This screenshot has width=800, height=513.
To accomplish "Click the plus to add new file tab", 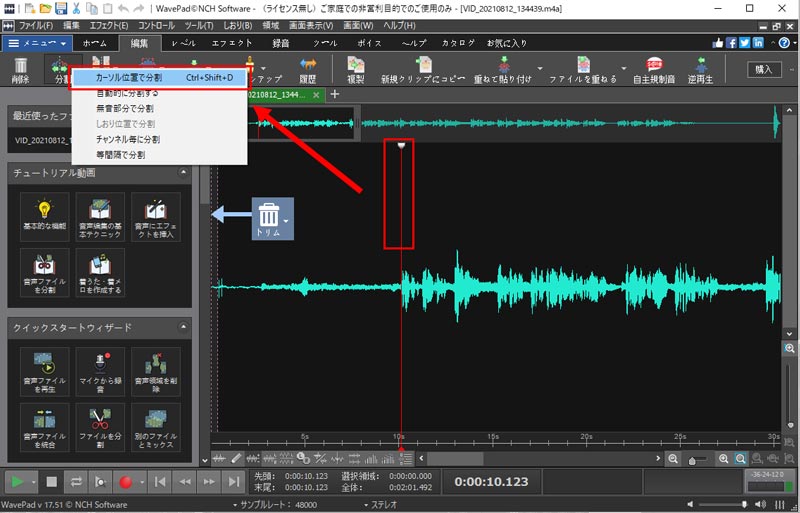I will pos(334,94).
